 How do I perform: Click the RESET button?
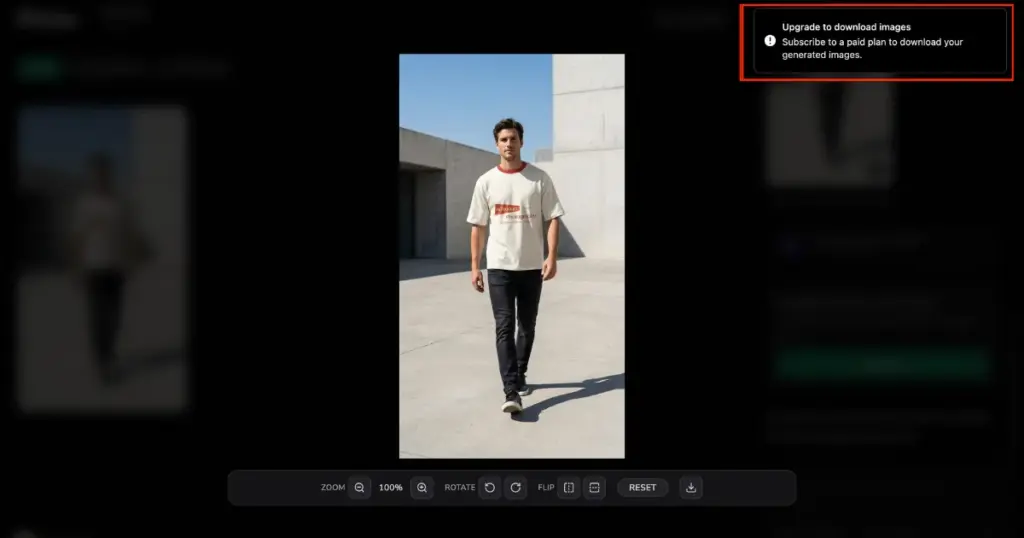click(643, 488)
